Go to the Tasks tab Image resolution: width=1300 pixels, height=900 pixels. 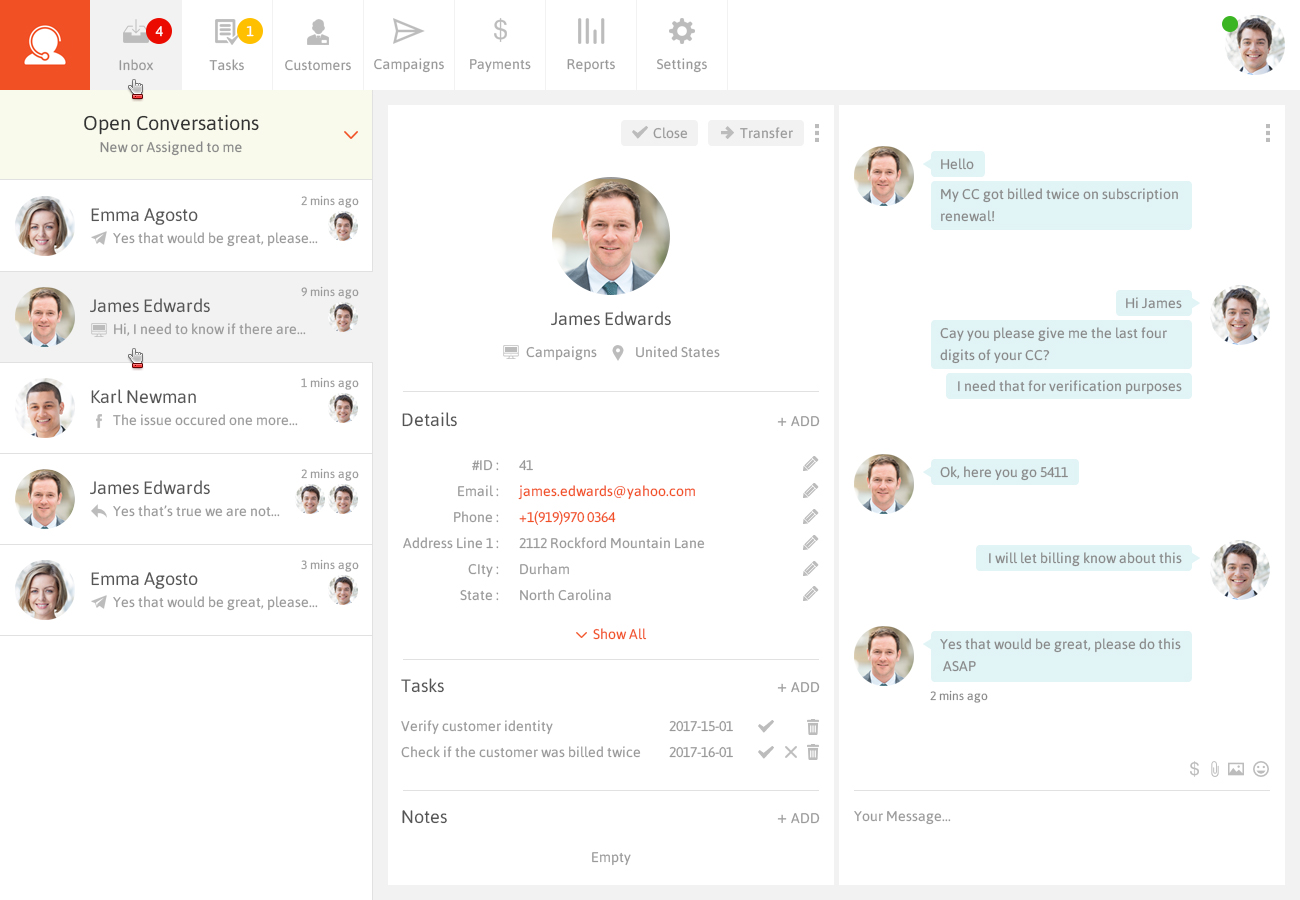[x=227, y=45]
